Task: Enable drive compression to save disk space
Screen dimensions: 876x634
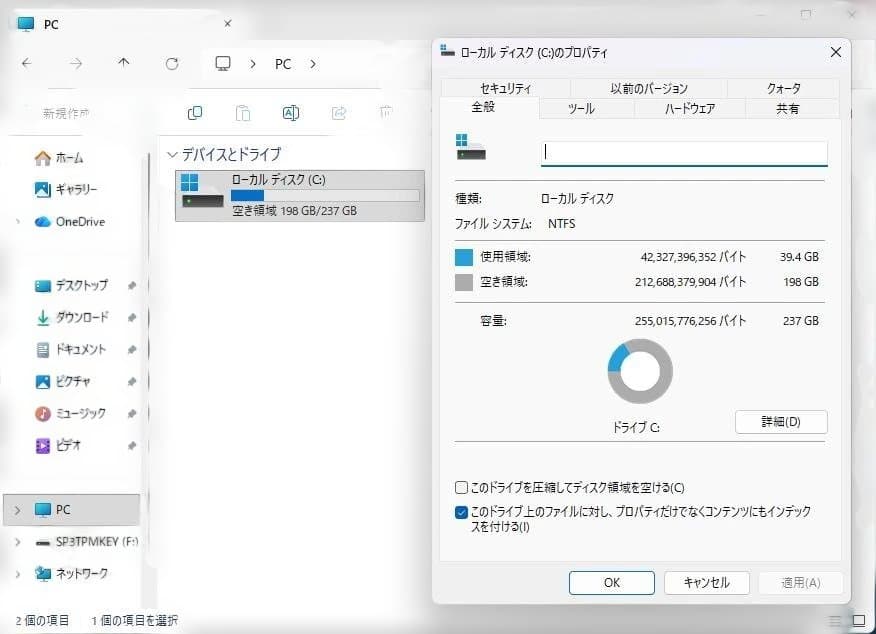Action: click(x=462, y=487)
